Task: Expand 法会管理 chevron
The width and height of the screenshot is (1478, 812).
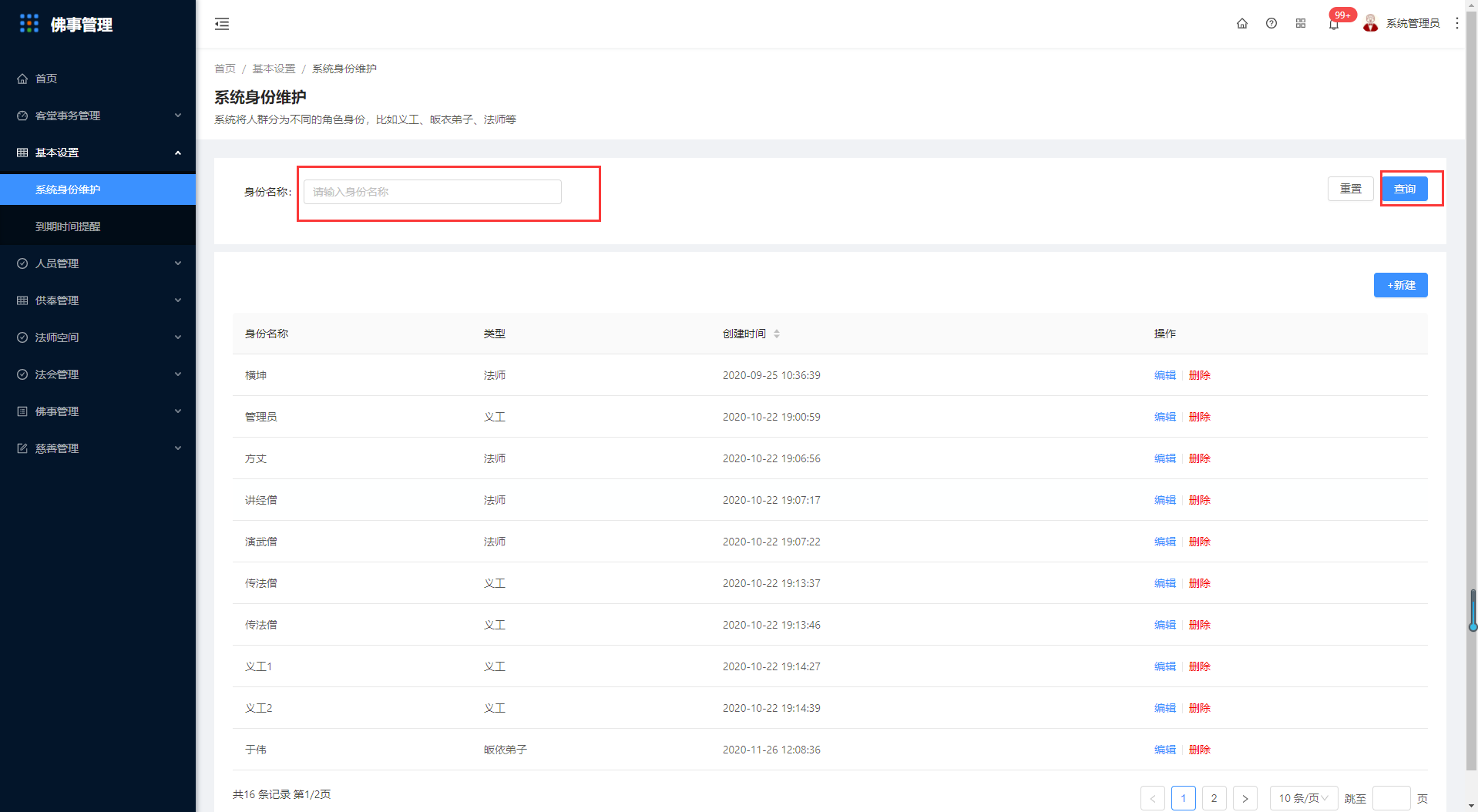Action: pos(178,374)
